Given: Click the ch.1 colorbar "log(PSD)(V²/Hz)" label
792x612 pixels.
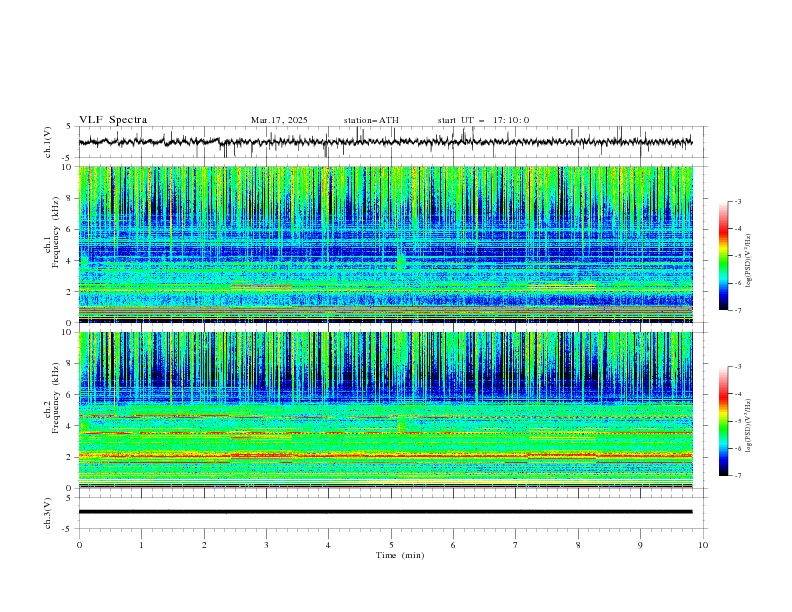Looking at the screenshot, I should click(x=749, y=261).
